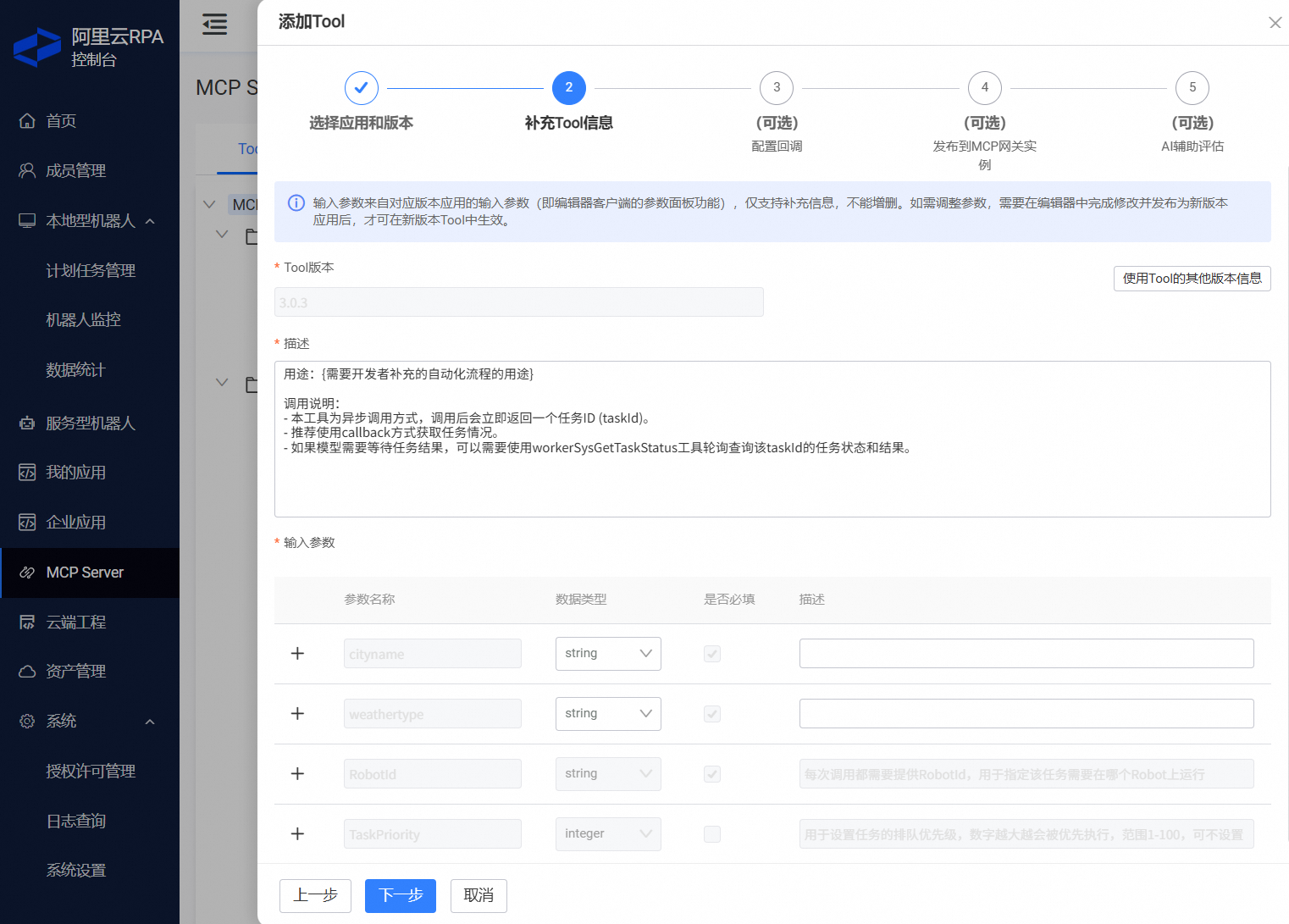Viewport: 1289px width, 924px height.
Task: Click the 选择应用和版本 step label
Action: (362, 124)
